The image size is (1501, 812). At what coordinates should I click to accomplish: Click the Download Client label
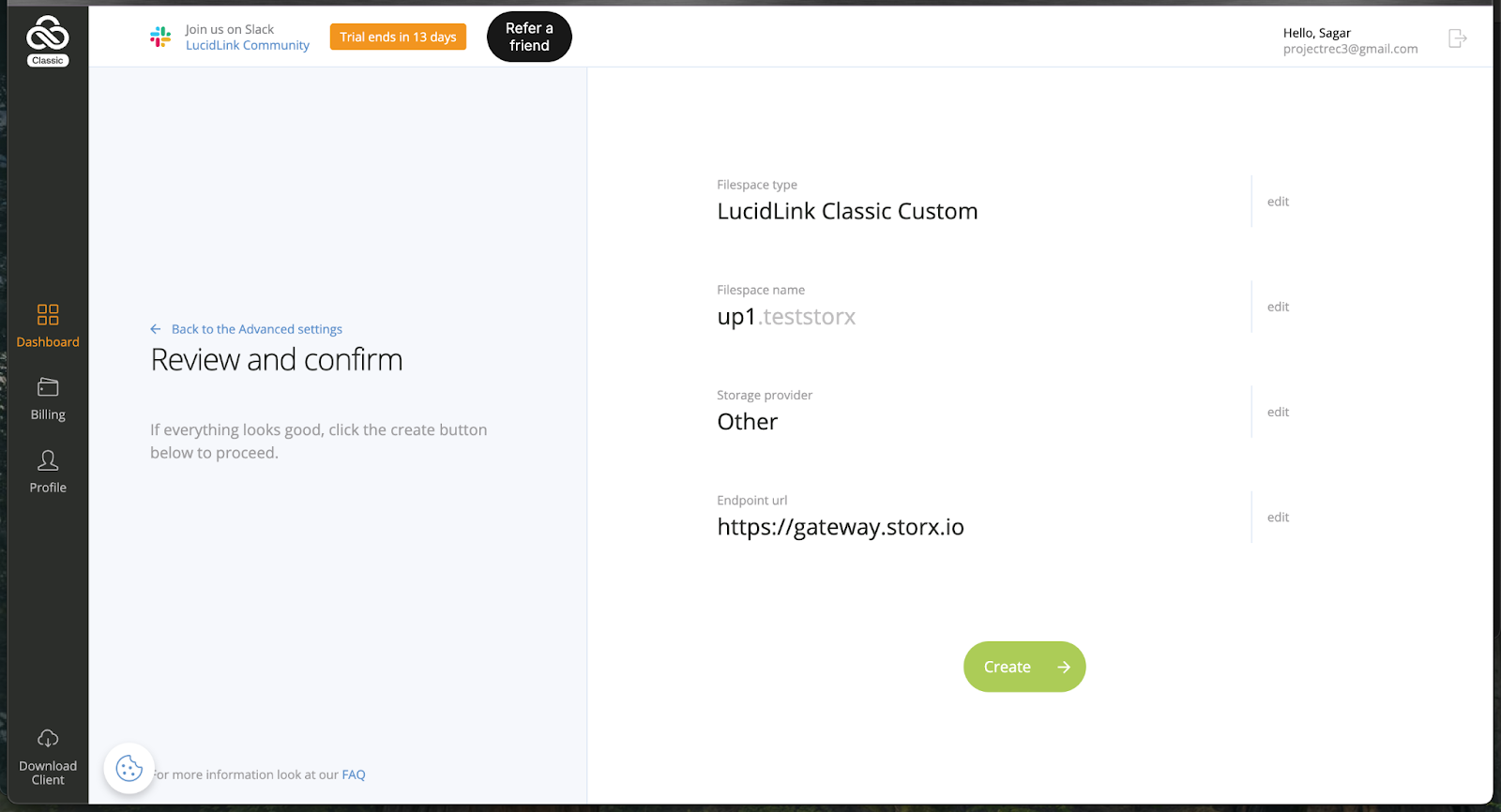coord(48,773)
